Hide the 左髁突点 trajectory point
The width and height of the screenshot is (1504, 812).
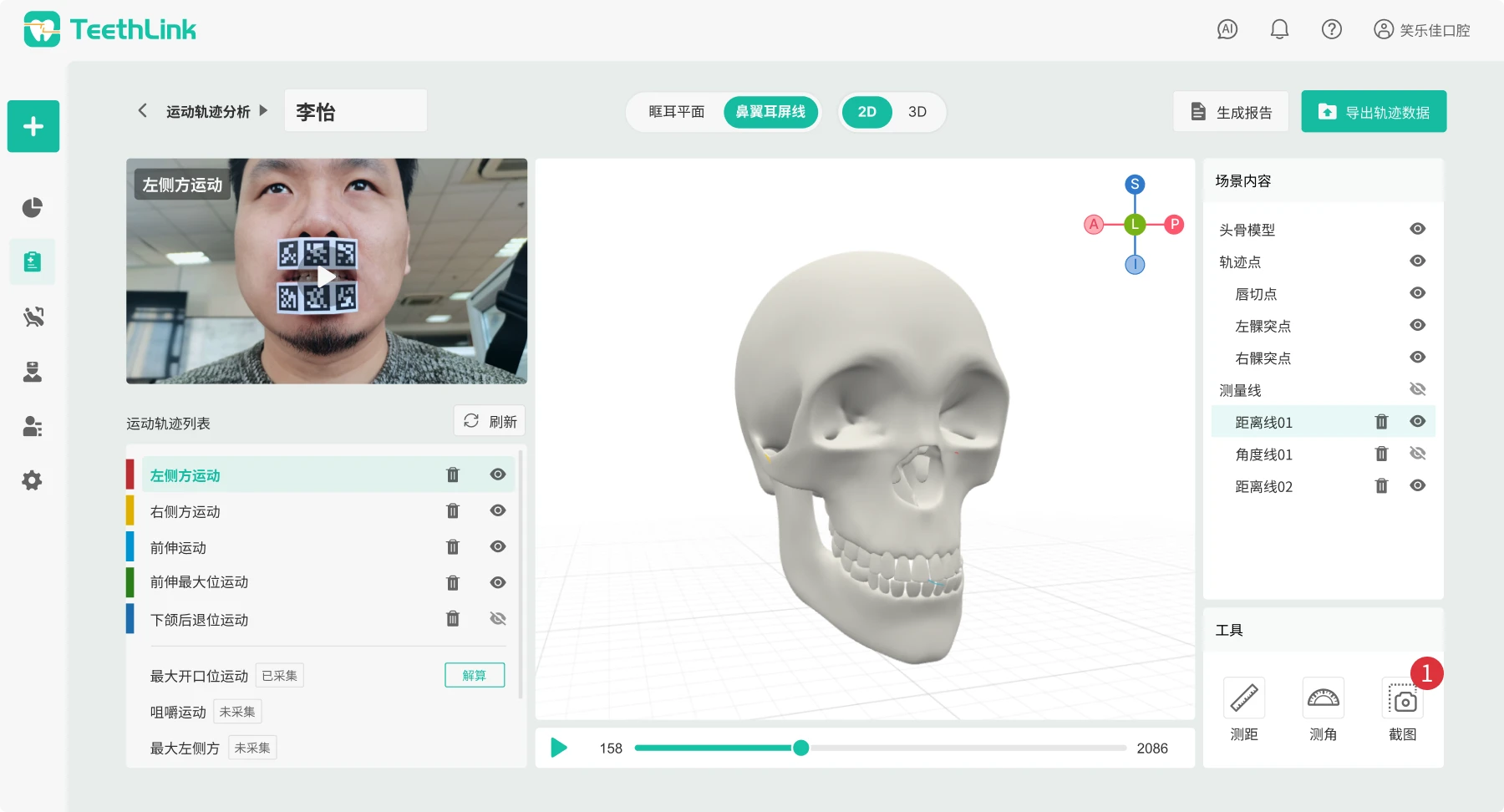pyautogui.click(x=1418, y=325)
